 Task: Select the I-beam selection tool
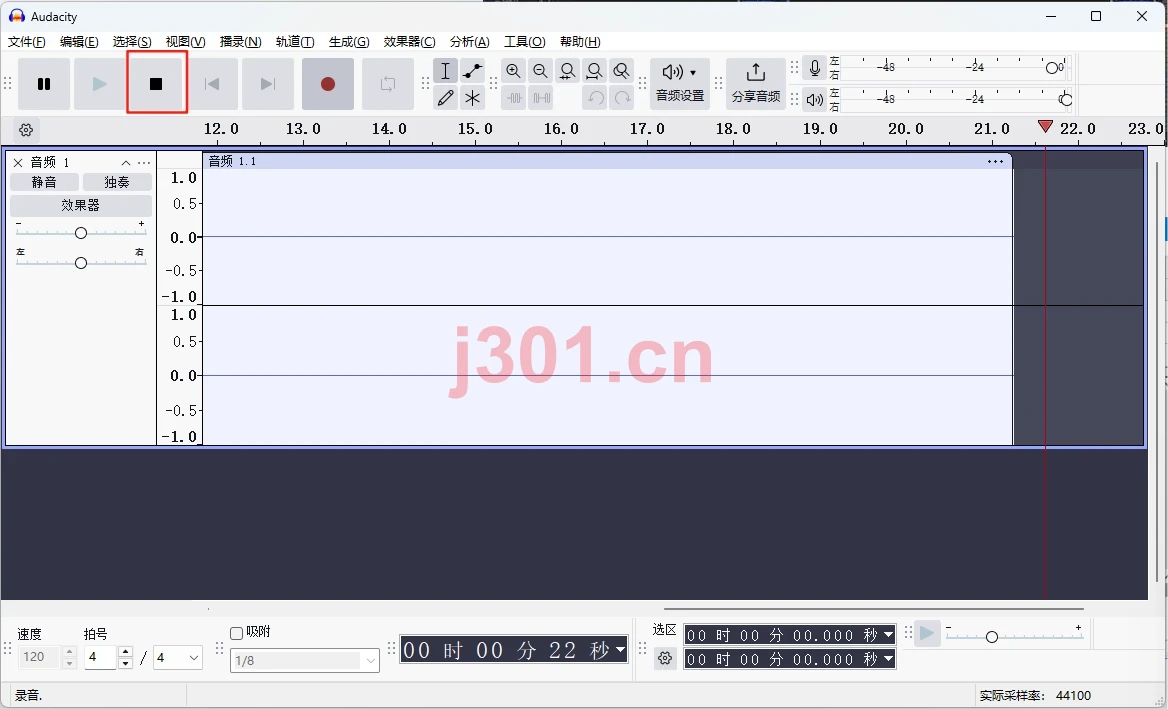coord(445,71)
